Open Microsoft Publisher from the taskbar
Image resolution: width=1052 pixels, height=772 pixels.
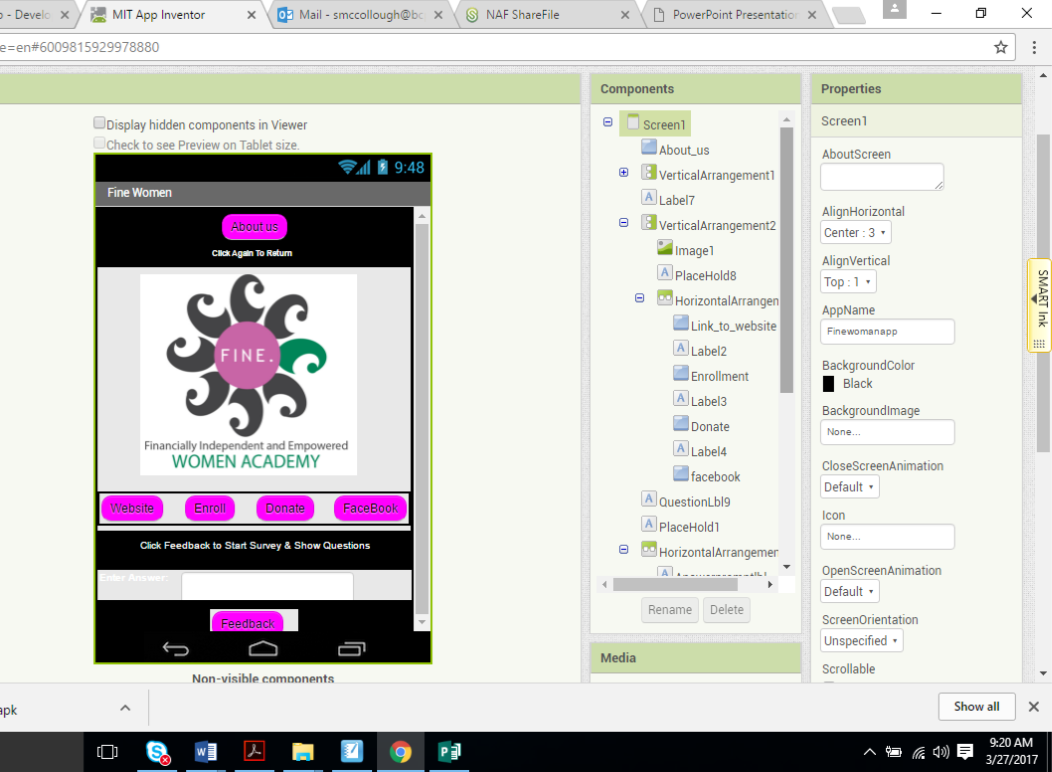point(449,752)
